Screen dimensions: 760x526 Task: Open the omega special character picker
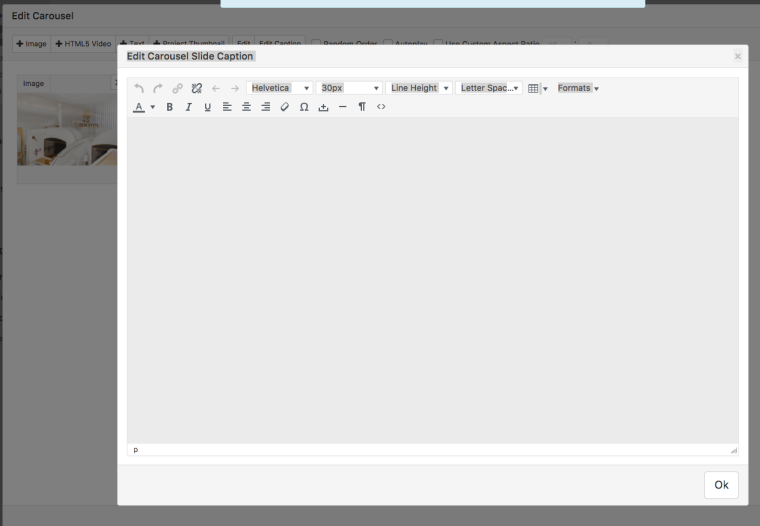click(x=304, y=107)
